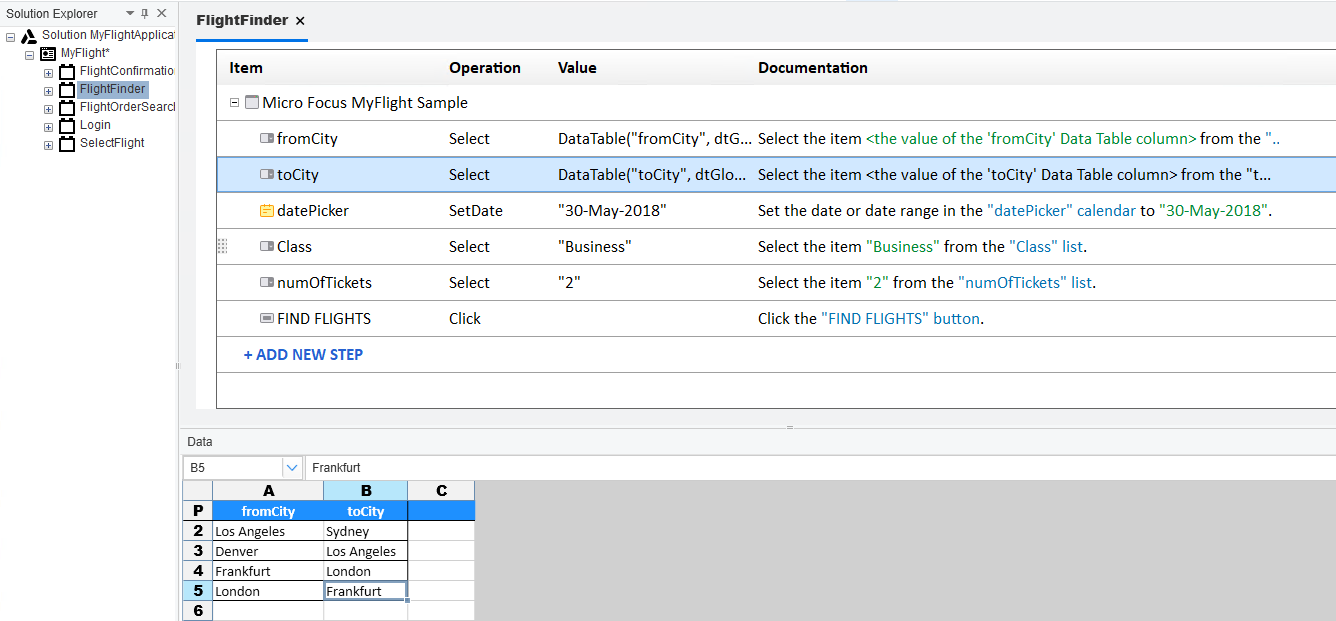Collapse the MyFlight test node

tap(30, 54)
